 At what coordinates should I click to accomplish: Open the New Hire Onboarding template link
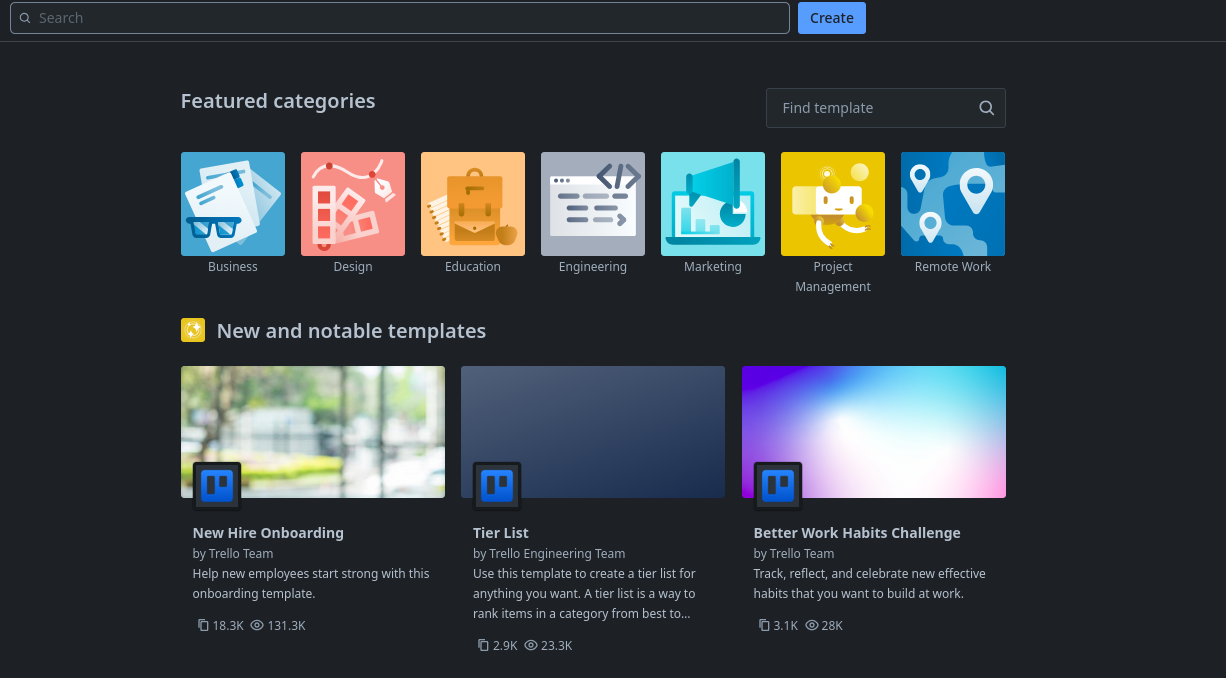click(268, 532)
